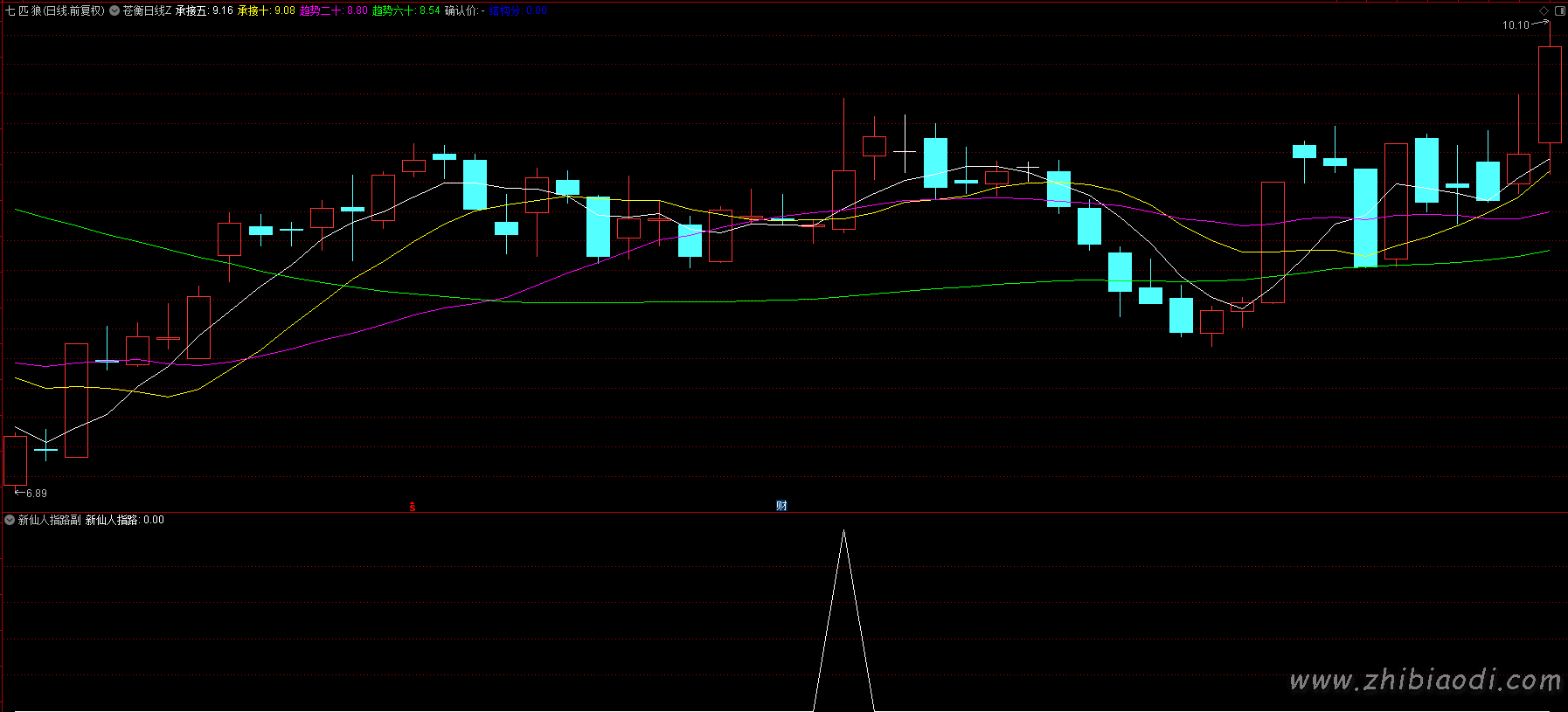Click the red $ marker on time axis

click(x=413, y=507)
